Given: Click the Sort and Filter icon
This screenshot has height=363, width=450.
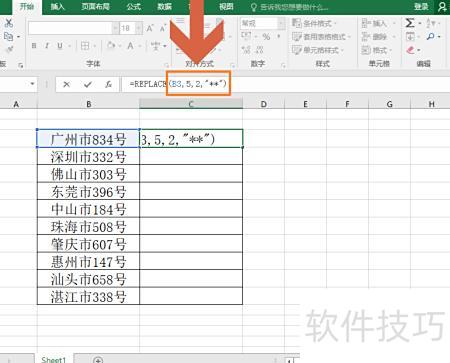Looking at the screenshot, I should point(431,23).
